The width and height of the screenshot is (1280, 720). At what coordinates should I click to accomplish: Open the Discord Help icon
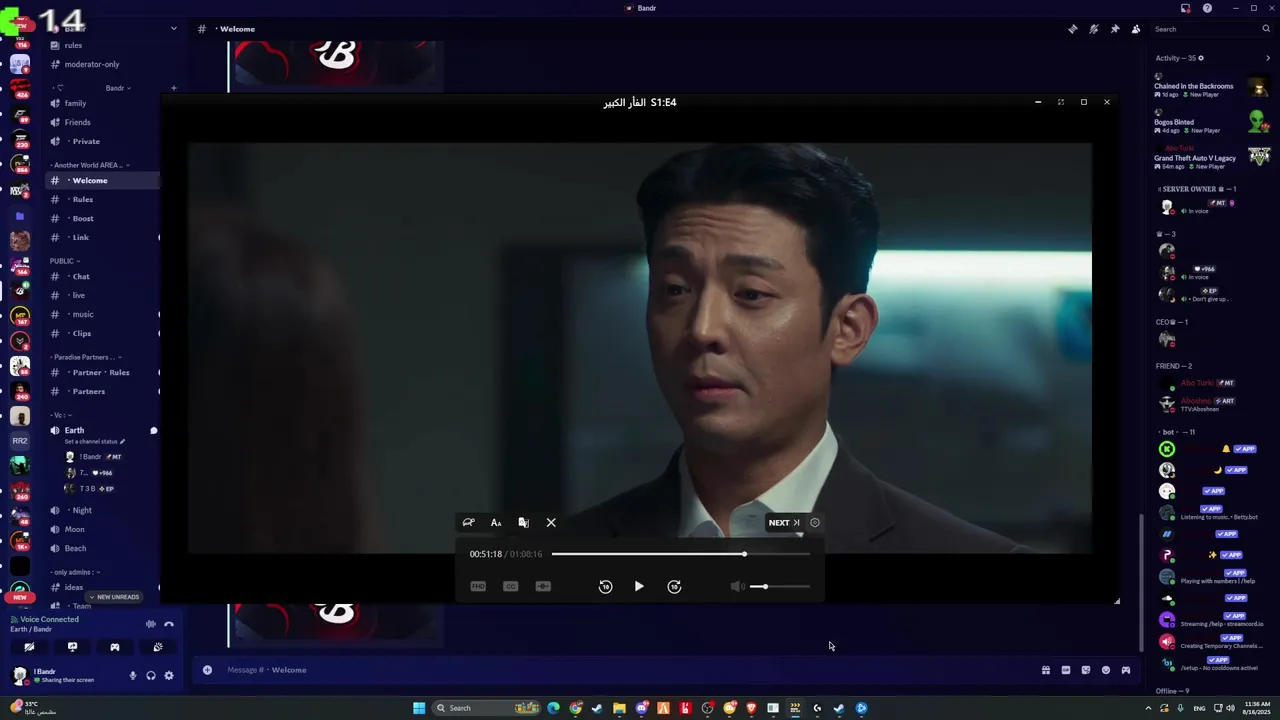click(x=1207, y=8)
